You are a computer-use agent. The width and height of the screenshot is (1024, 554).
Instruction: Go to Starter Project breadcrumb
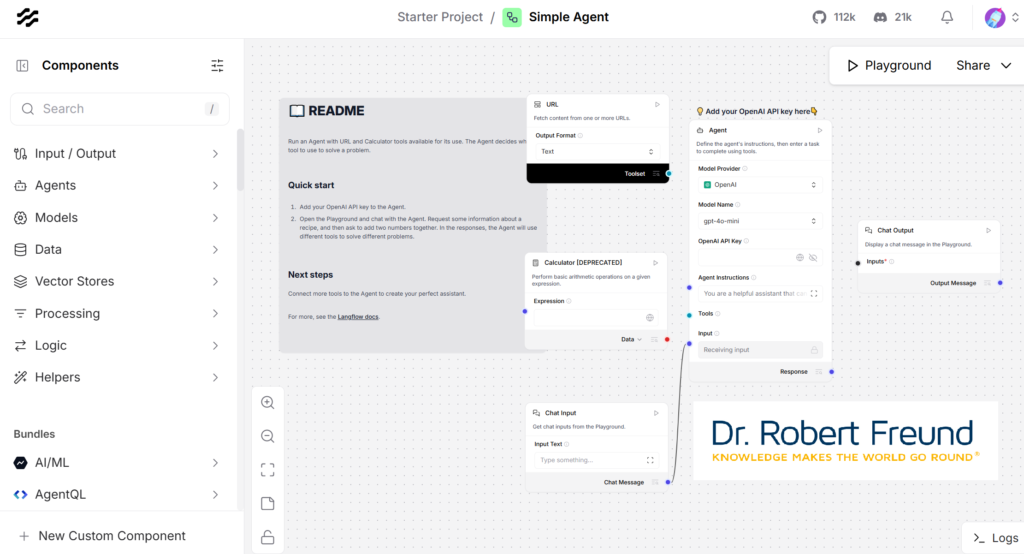[440, 17]
